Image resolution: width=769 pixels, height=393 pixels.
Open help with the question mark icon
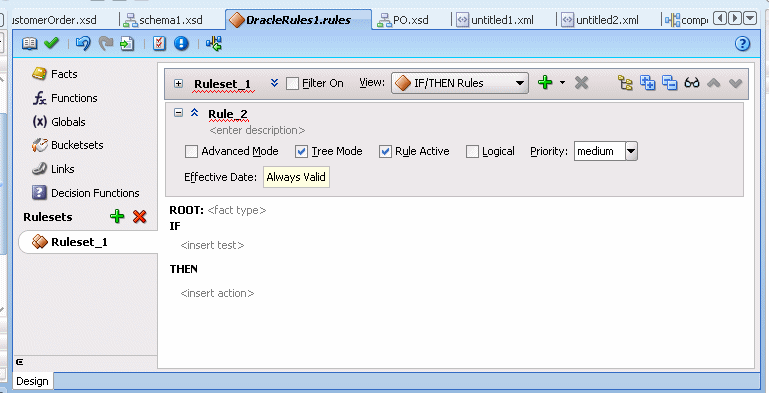pyautogui.click(x=743, y=44)
